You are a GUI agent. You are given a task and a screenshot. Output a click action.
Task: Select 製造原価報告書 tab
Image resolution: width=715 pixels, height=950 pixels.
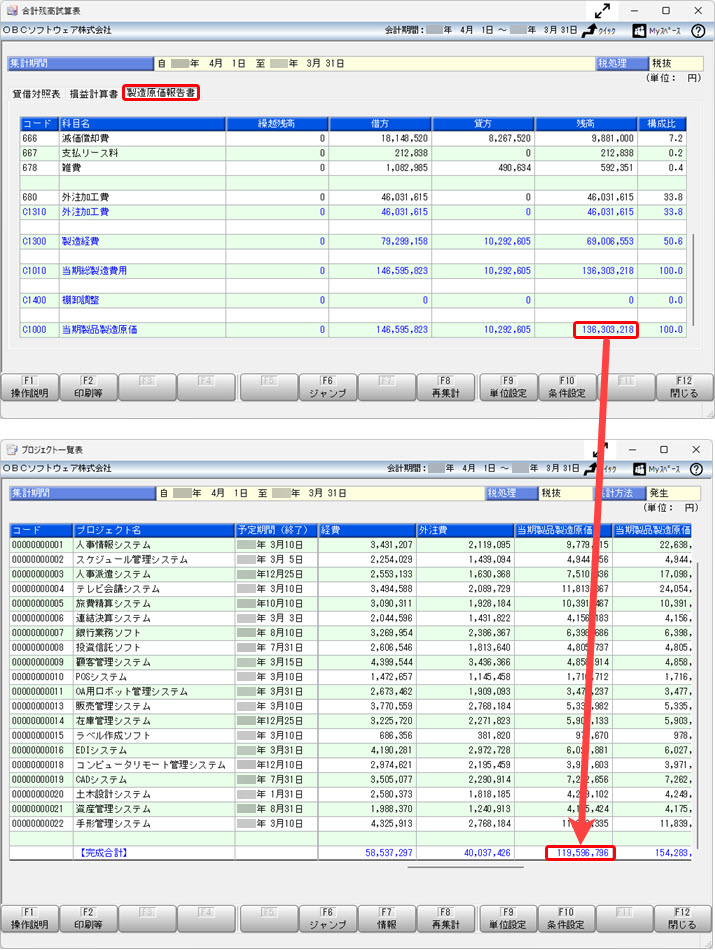pyautogui.click(x=161, y=93)
